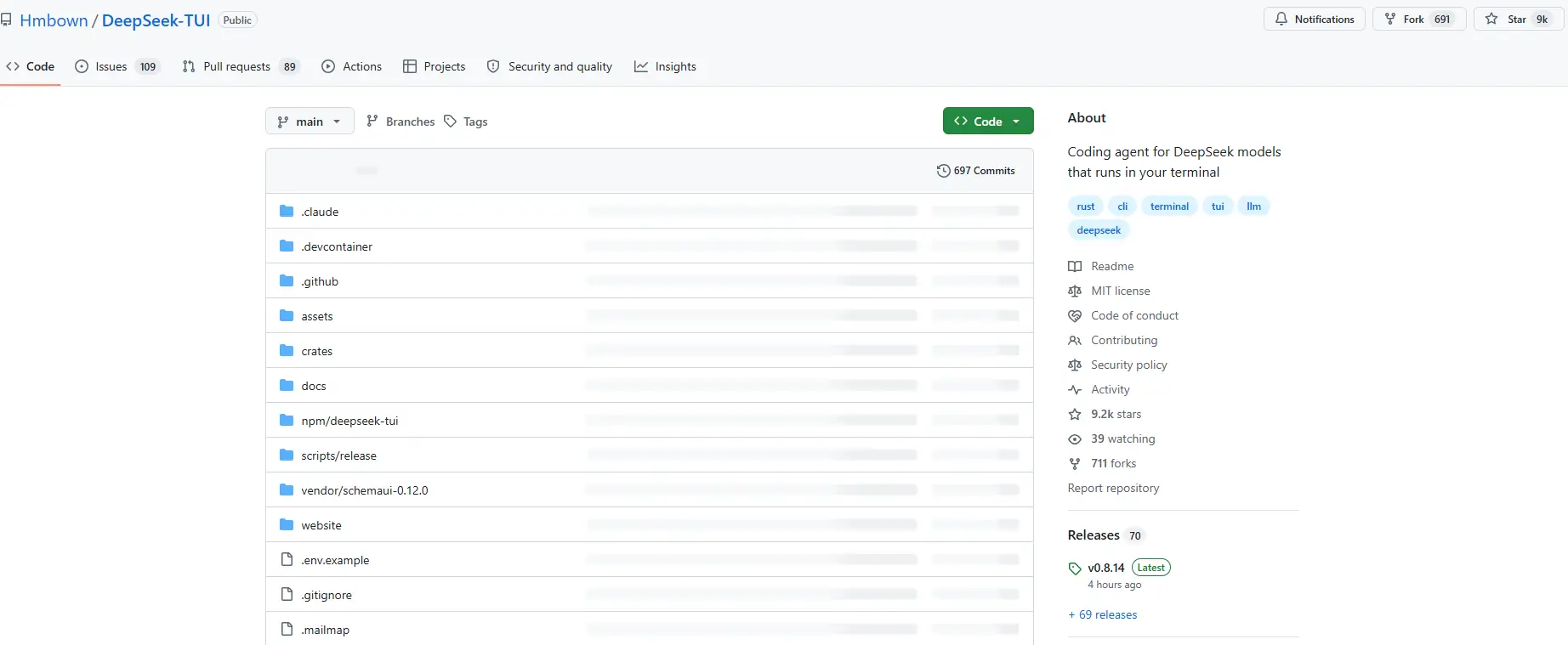The width and height of the screenshot is (1568, 645).
Task: Open the .claude folder icon
Action: pyautogui.click(x=287, y=211)
